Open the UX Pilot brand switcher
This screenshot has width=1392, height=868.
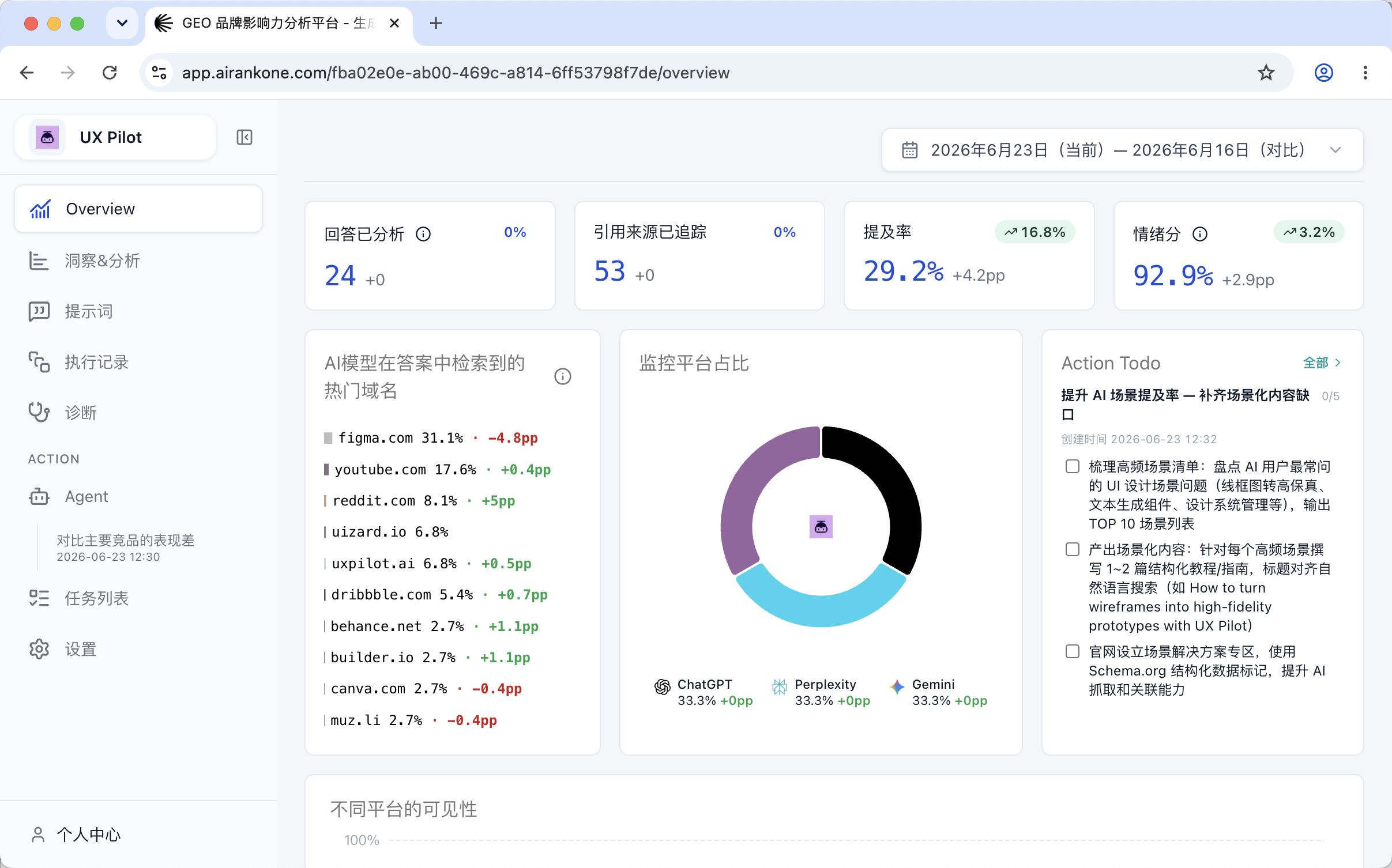115,137
